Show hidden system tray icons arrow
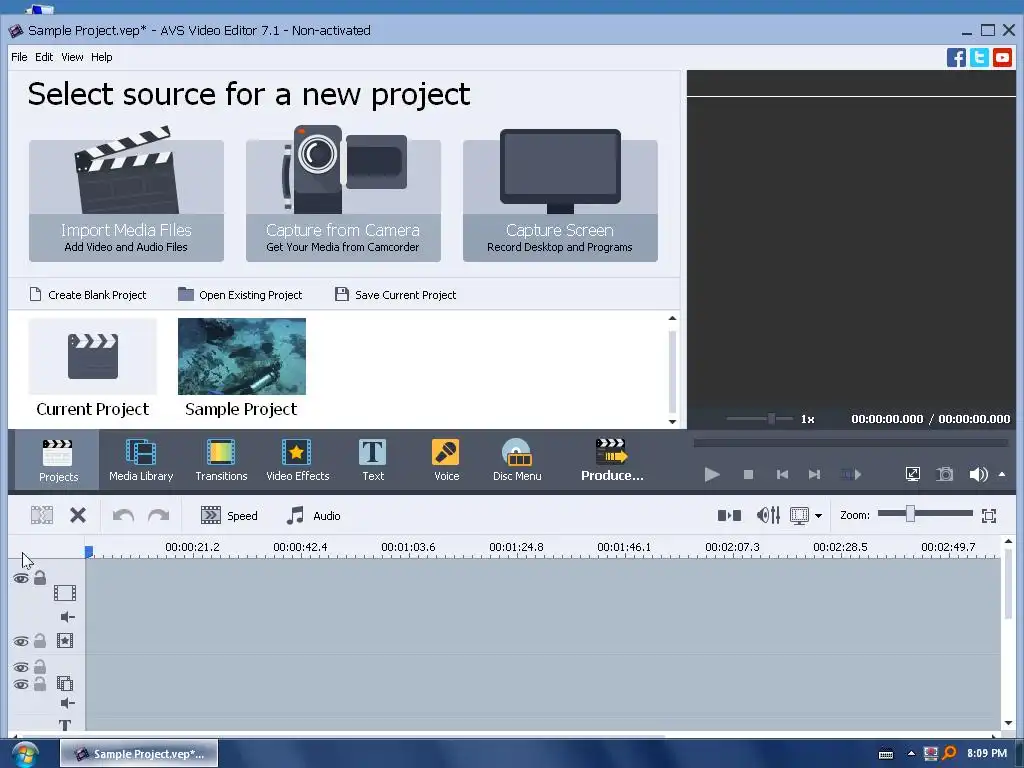Screen dimensions: 1024x768 [911, 754]
